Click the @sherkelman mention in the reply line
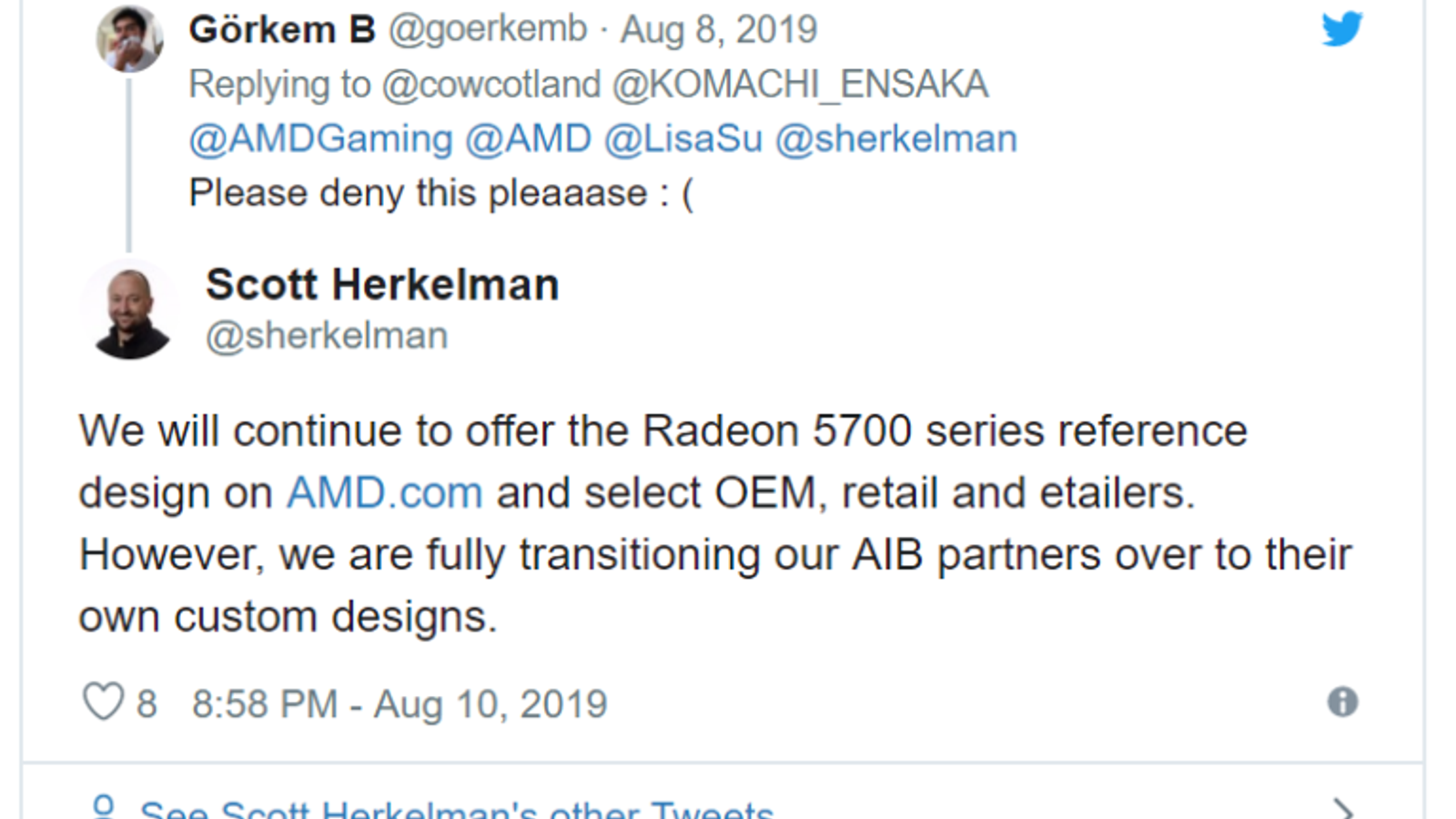 pyautogui.click(x=895, y=139)
